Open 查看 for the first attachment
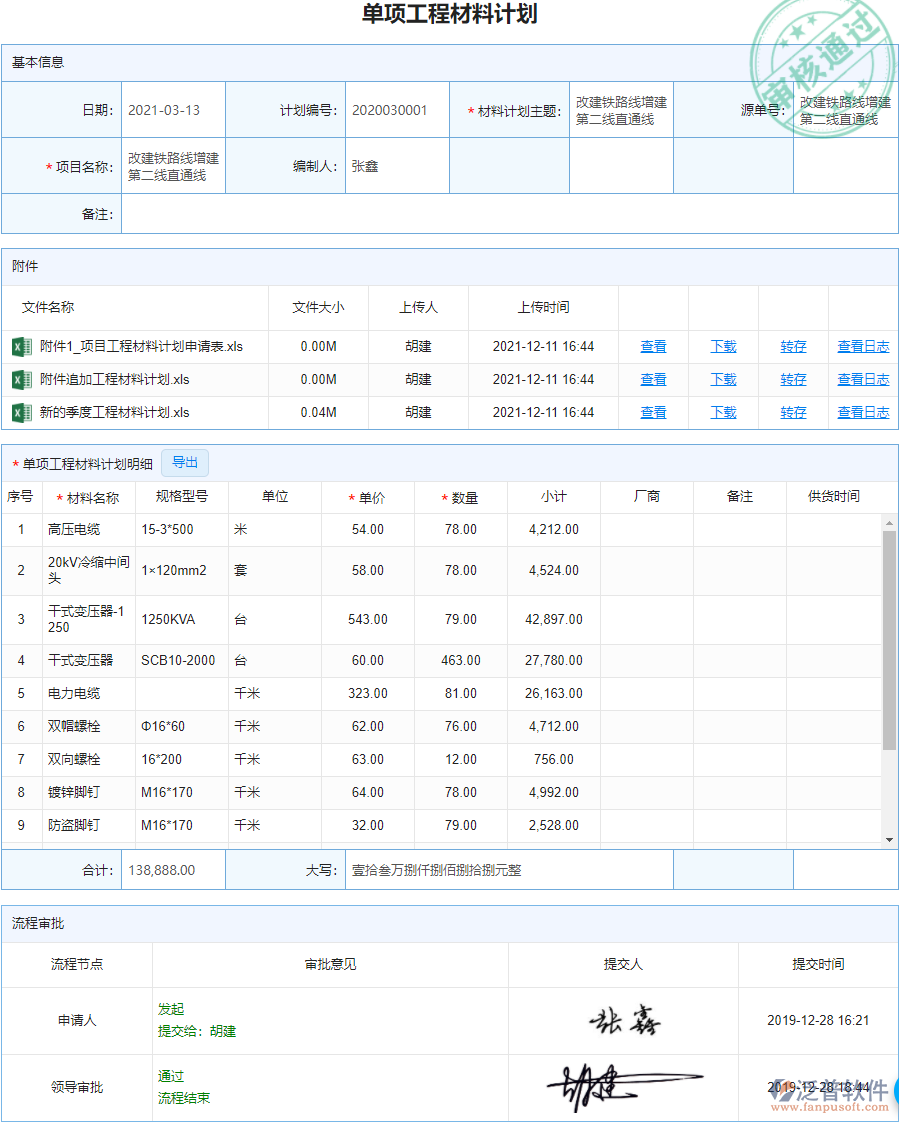The width and height of the screenshot is (899, 1123). [x=652, y=345]
